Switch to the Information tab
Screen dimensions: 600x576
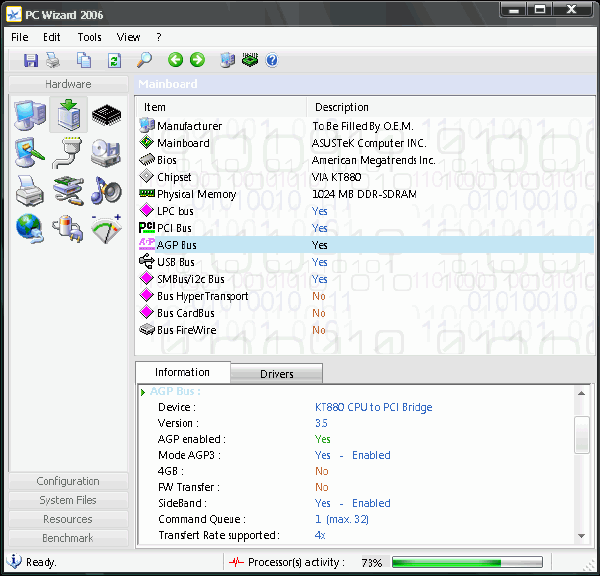183,372
